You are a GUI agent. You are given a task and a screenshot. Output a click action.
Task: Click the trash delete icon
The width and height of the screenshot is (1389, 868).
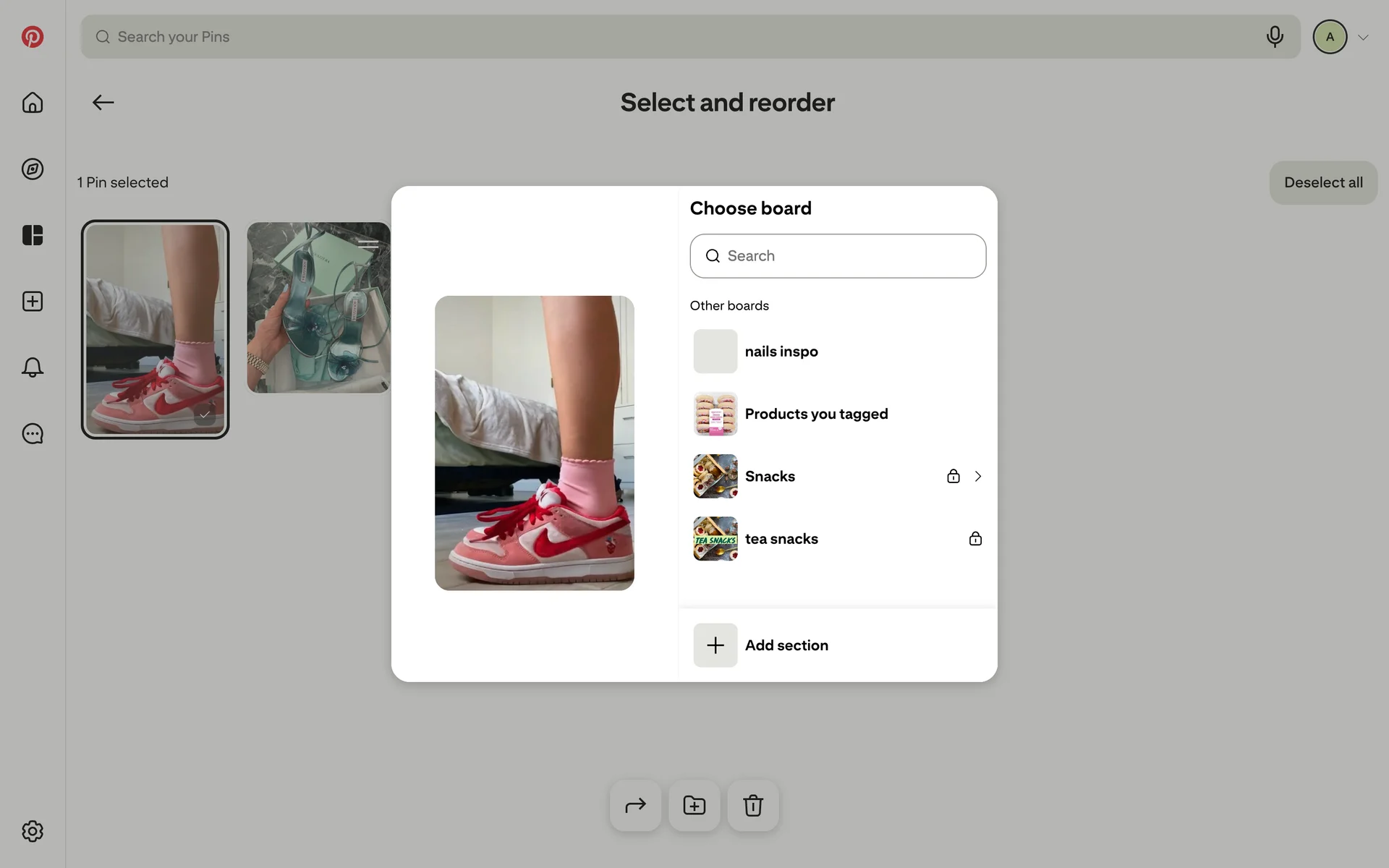tap(753, 806)
